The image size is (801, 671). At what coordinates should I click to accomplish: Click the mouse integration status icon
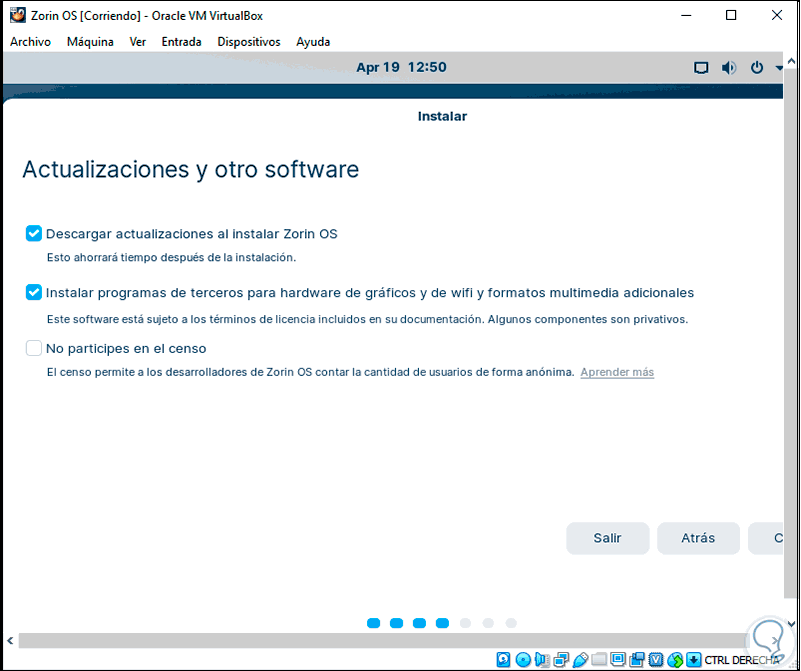pos(675,660)
